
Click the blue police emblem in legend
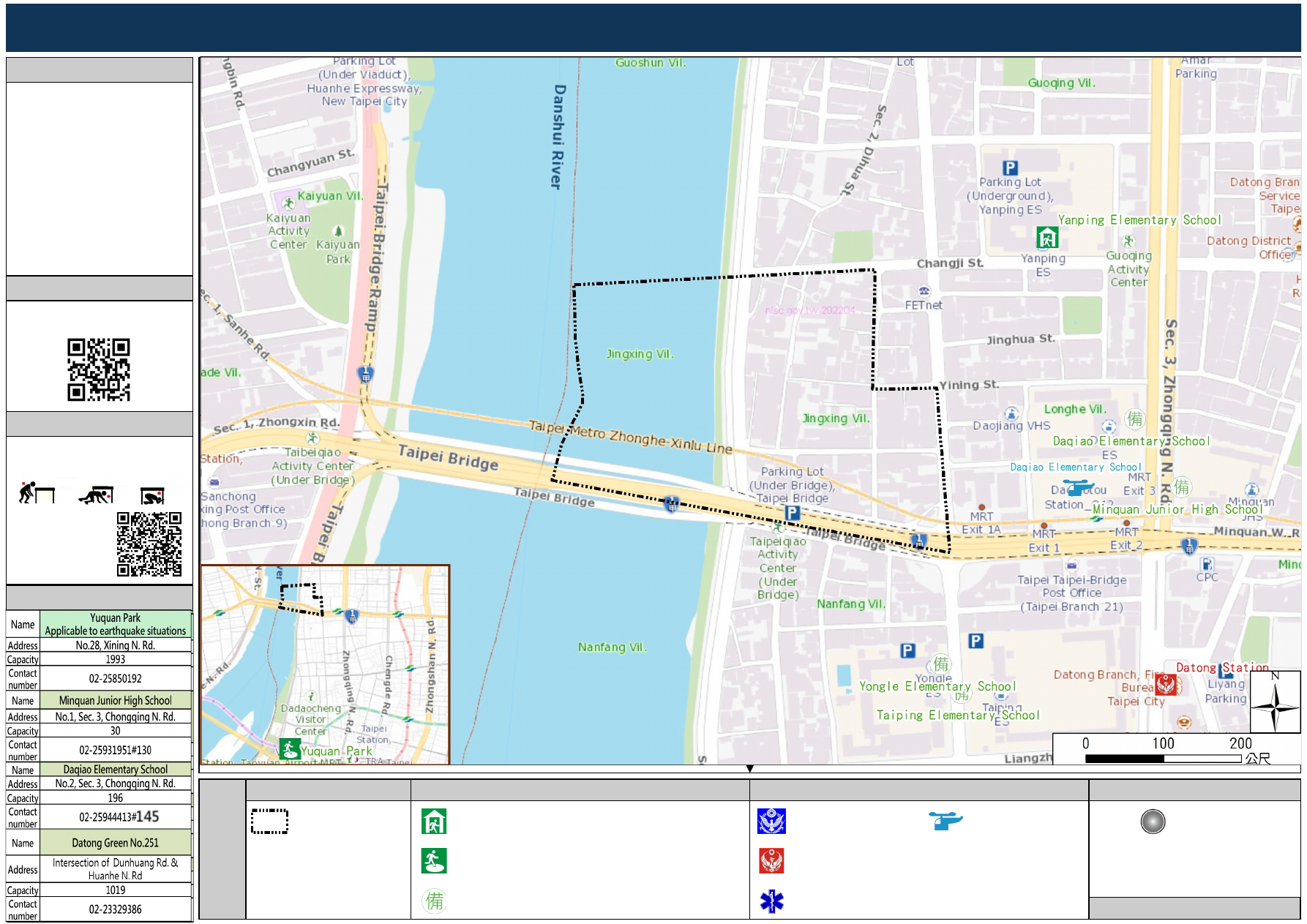click(x=771, y=822)
